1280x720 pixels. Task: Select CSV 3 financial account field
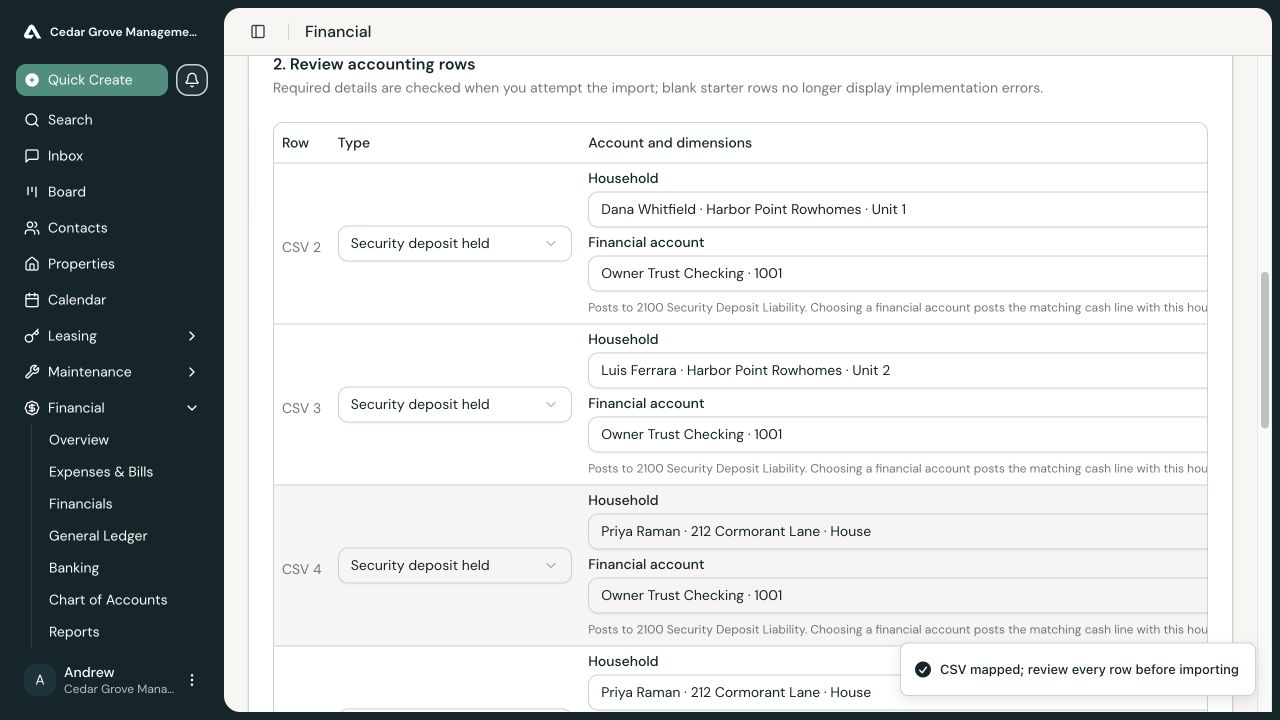pos(897,435)
